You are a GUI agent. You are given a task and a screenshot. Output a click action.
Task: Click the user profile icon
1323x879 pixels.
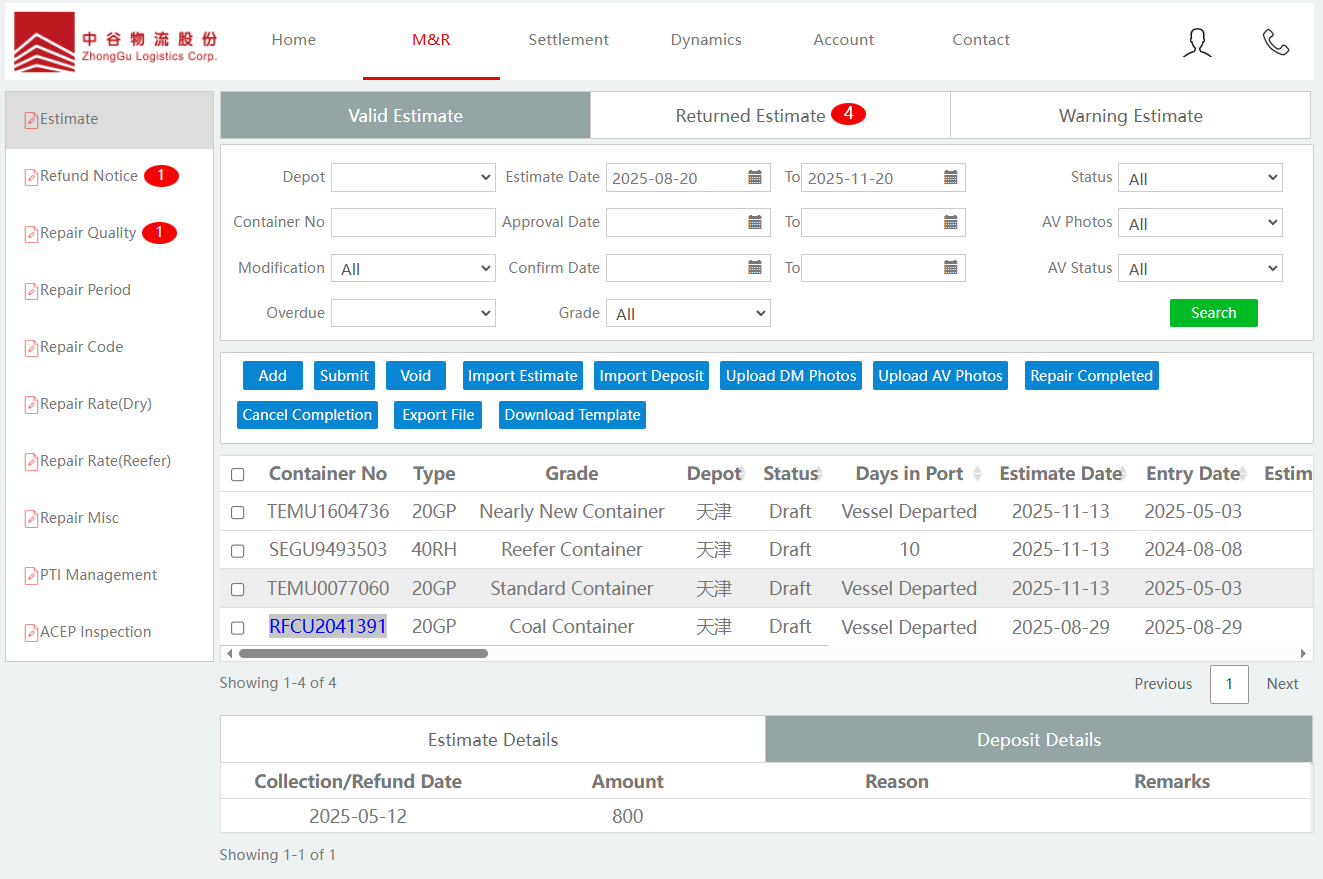[1197, 41]
